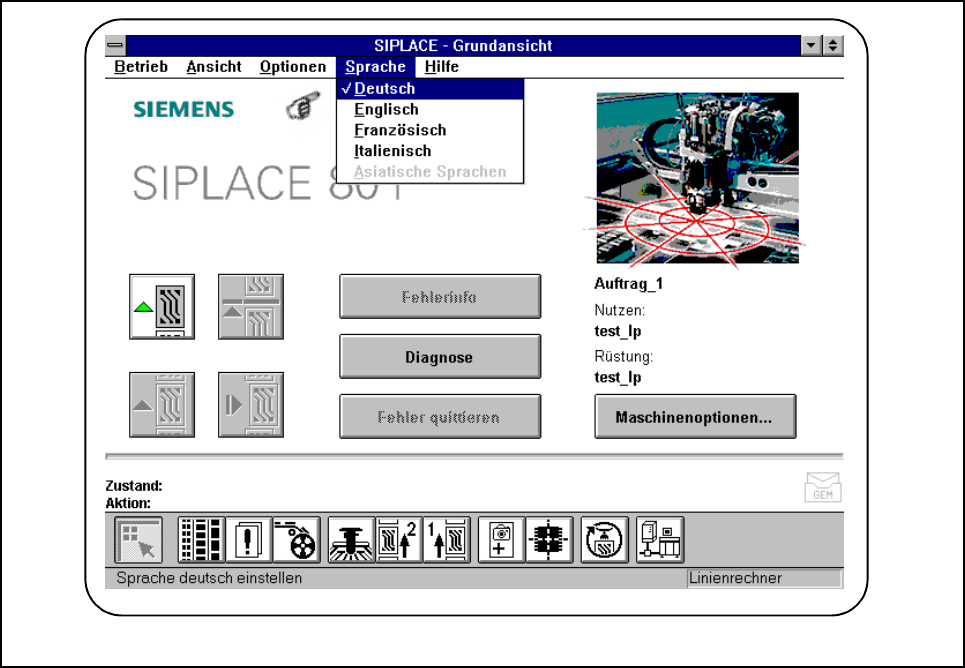Image resolution: width=965 pixels, height=668 pixels.
Task: Select the checked Deutsch language entry
Action: point(430,89)
